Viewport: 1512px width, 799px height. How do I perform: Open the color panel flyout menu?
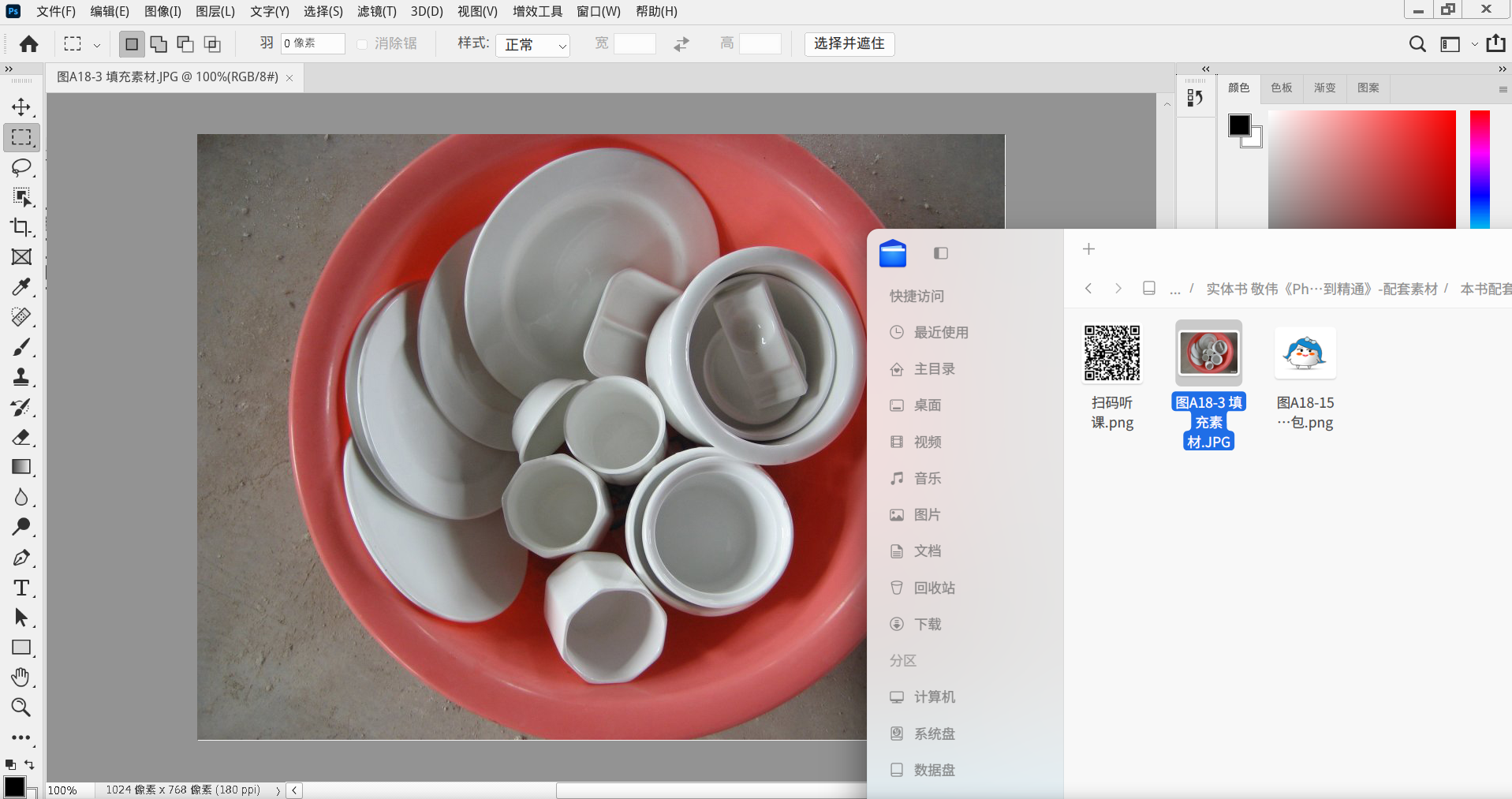pyautogui.click(x=1503, y=89)
